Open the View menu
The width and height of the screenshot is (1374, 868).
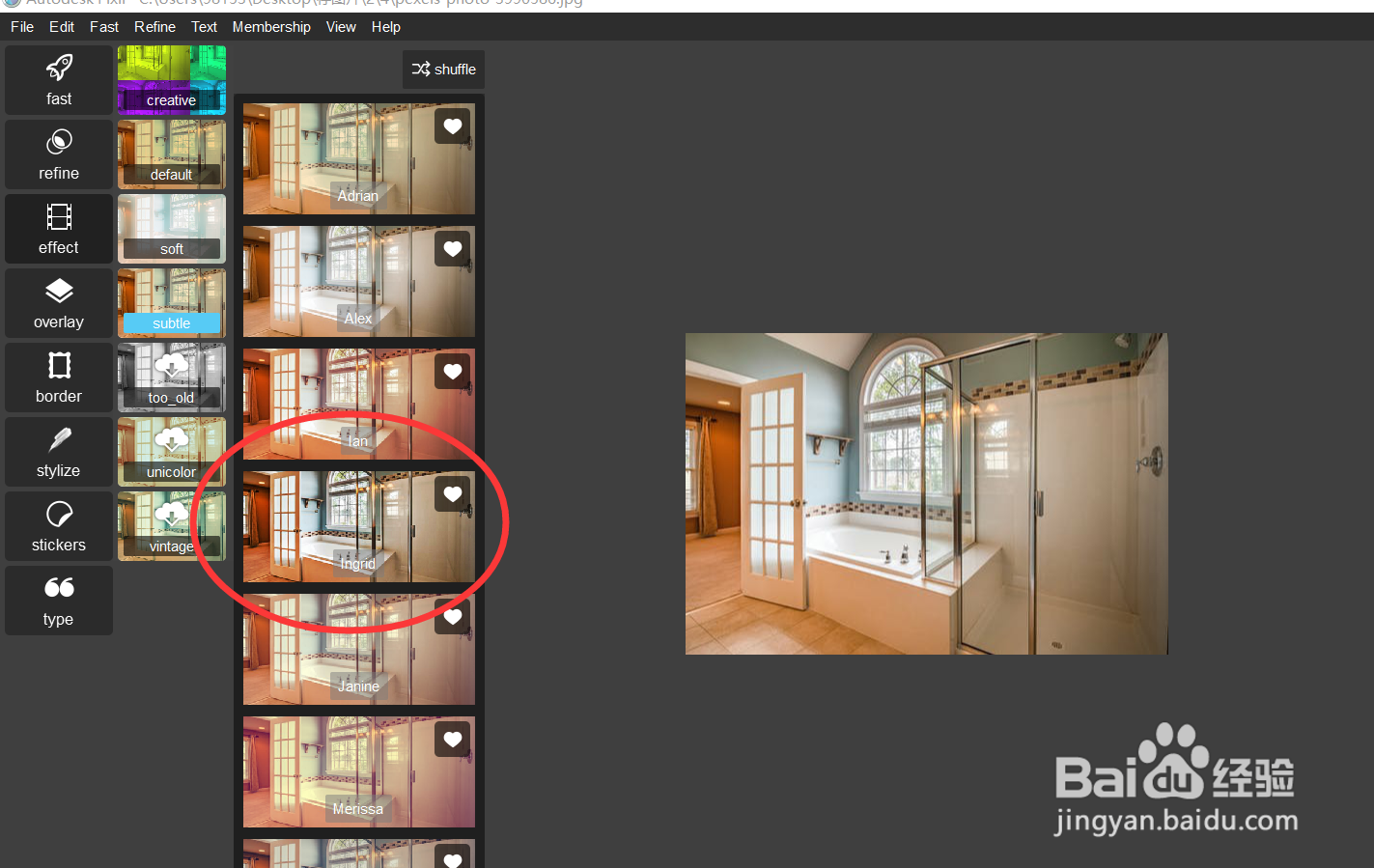coord(341,27)
